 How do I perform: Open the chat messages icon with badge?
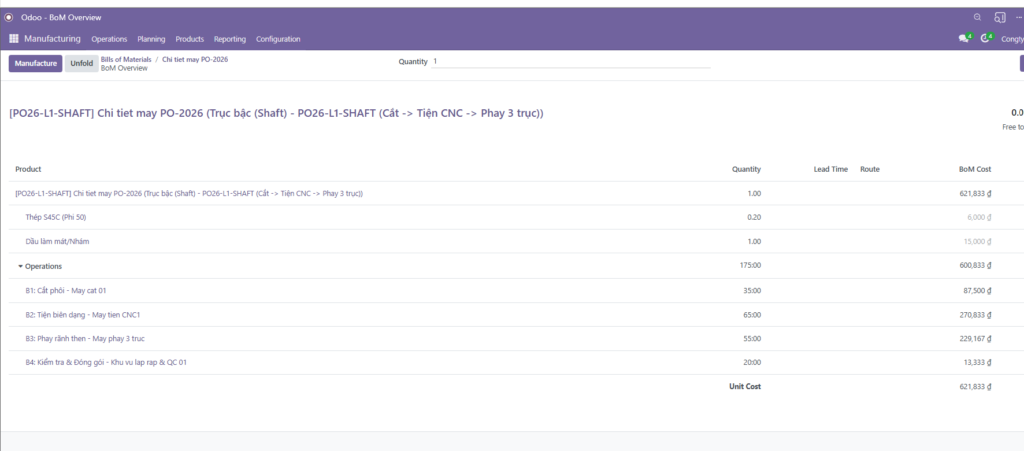coord(964,39)
